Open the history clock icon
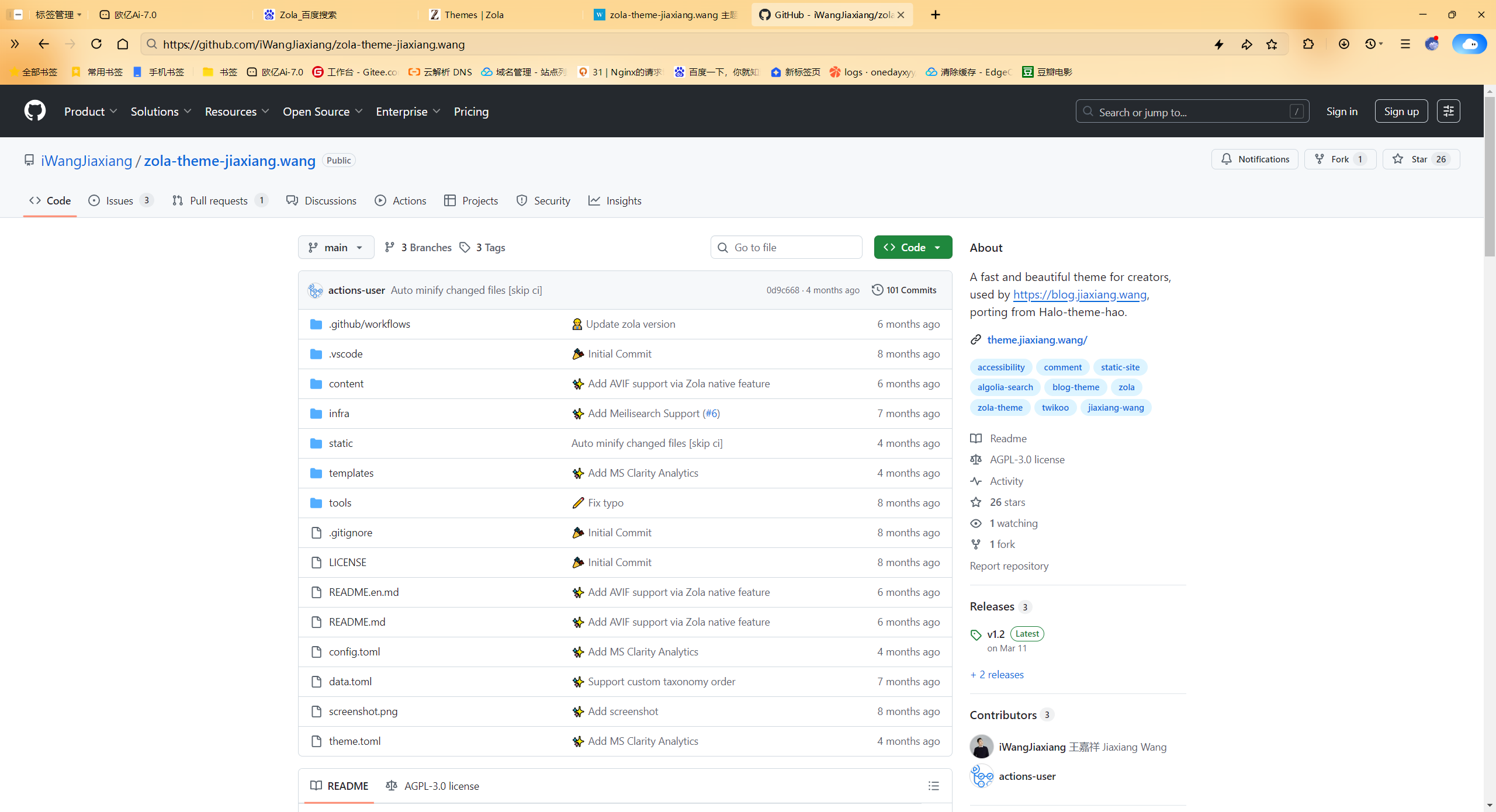The height and width of the screenshot is (812, 1496). coord(1371,44)
